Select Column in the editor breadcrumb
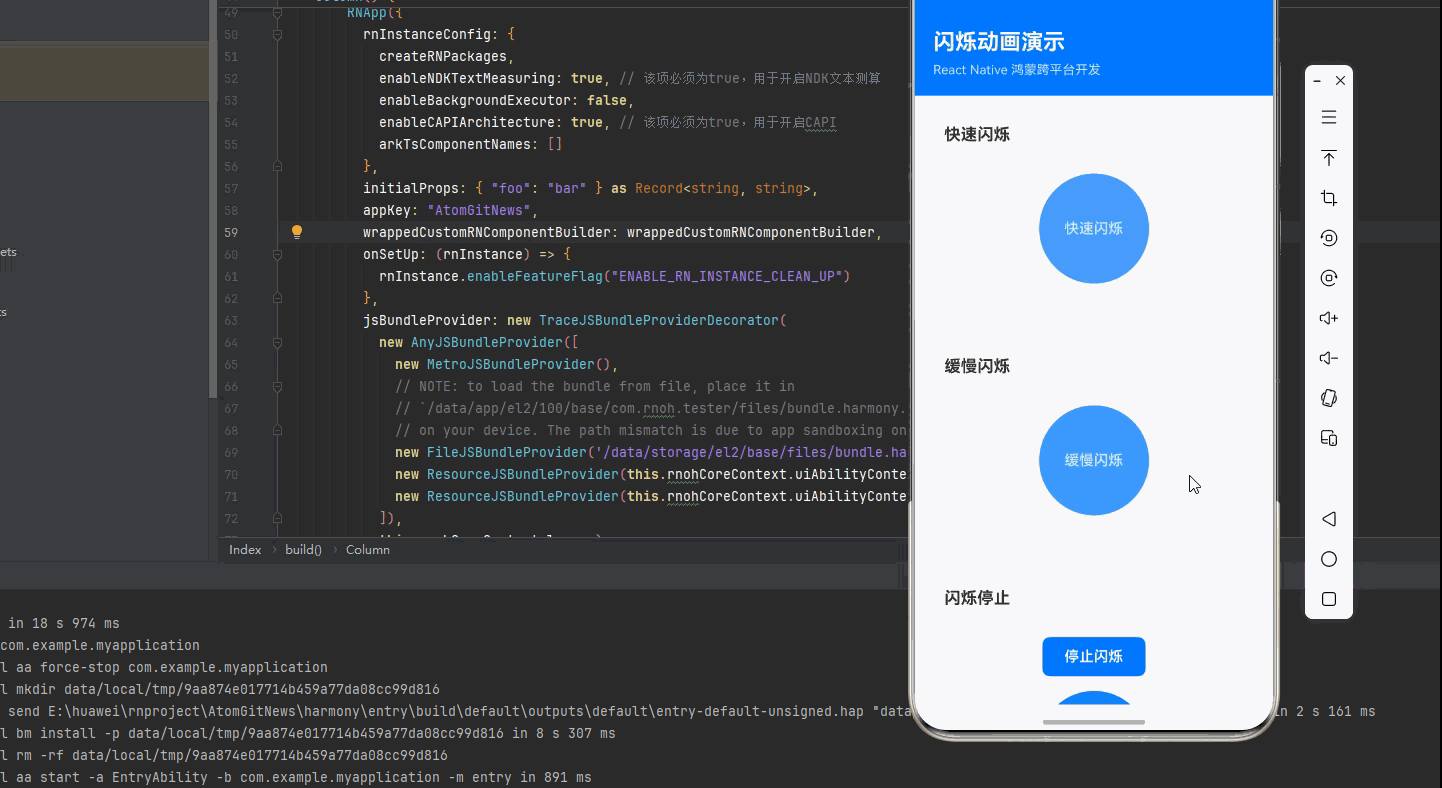Image resolution: width=1442 pixels, height=788 pixels. tap(368, 550)
